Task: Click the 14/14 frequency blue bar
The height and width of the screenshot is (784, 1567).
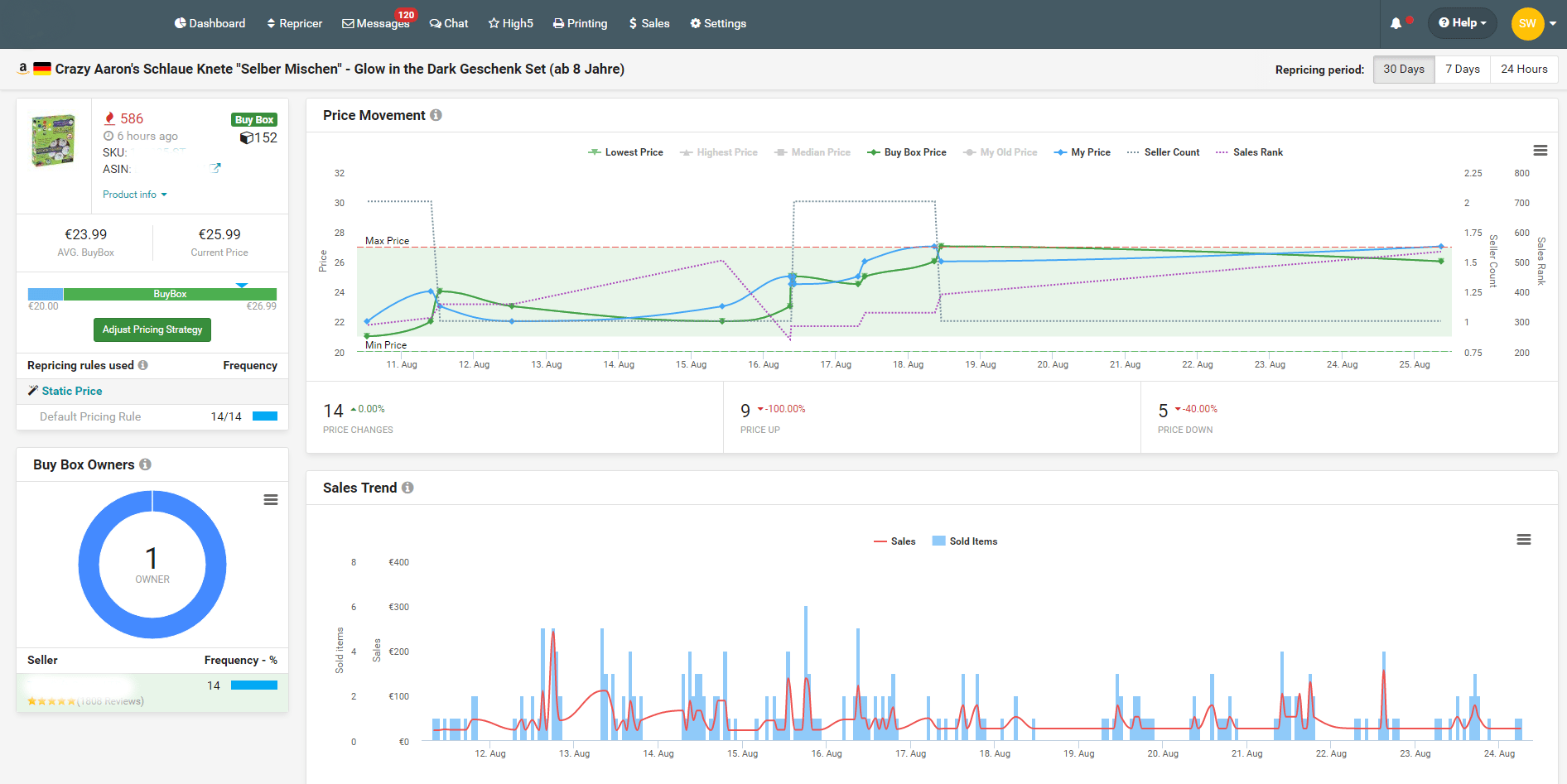Action: tap(265, 416)
